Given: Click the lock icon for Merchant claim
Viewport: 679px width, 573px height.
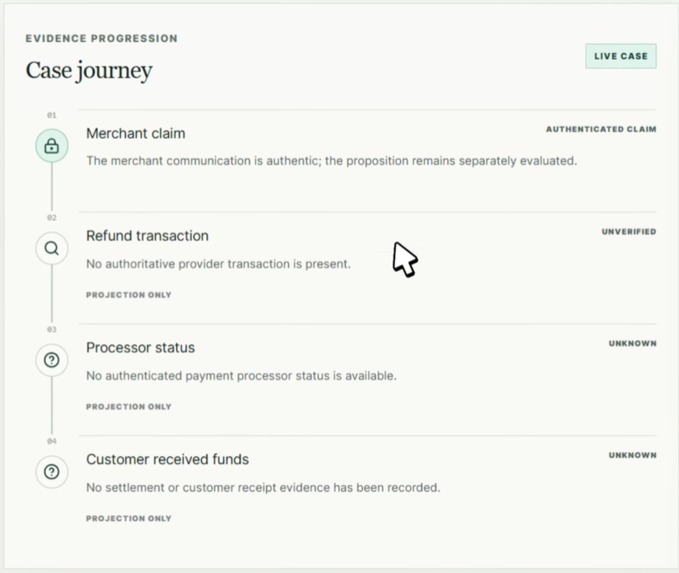Looking at the screenshot, I should [52, 146].
